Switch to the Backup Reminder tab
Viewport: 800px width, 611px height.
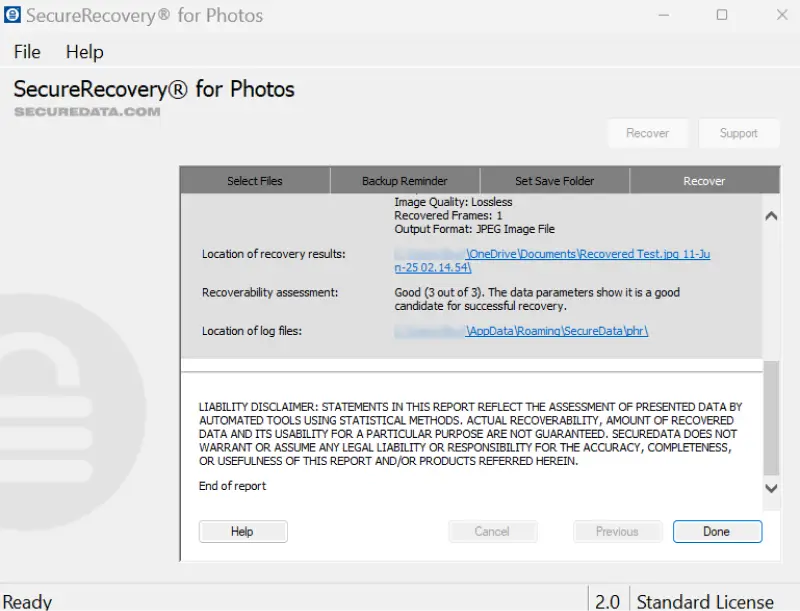point(405,181)
